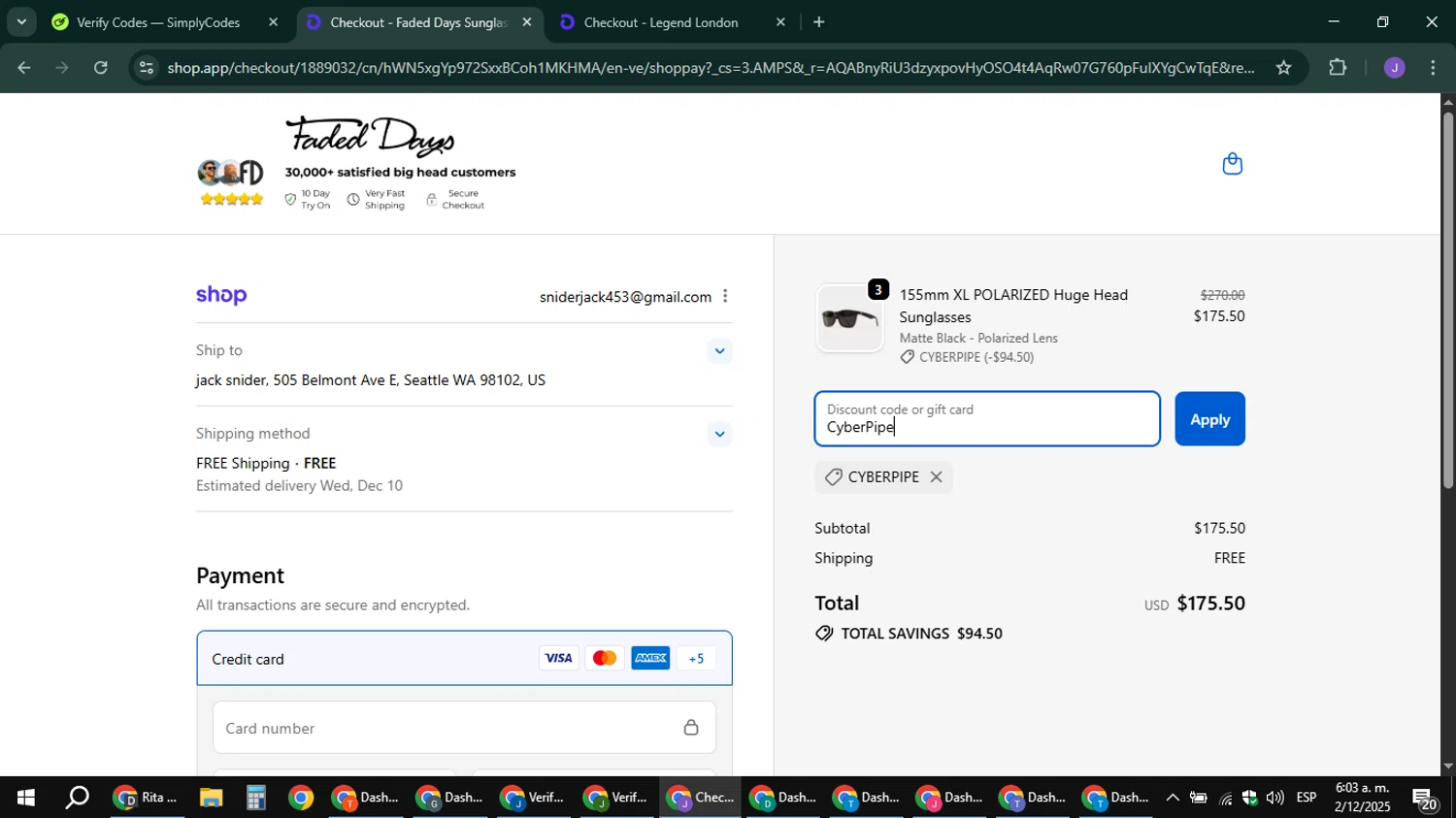This screenshot has width=1456, height=818.
Task: Focus the discount code or gift card field
Action: [987, 419]
